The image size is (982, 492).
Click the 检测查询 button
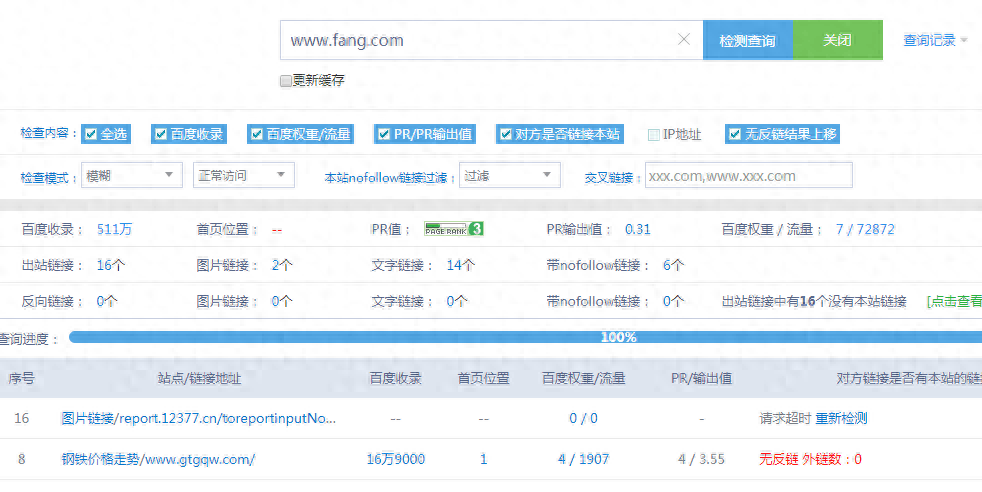[x=747, y=41]
